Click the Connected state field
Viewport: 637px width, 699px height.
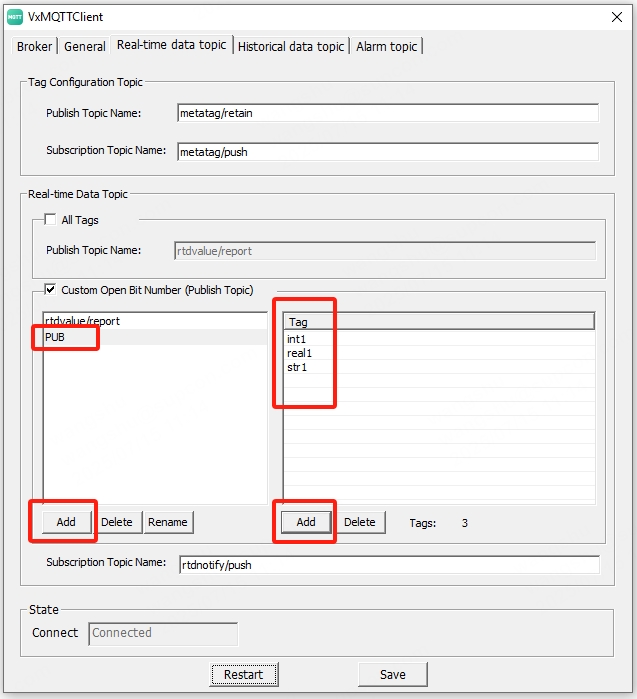[163, 633]
